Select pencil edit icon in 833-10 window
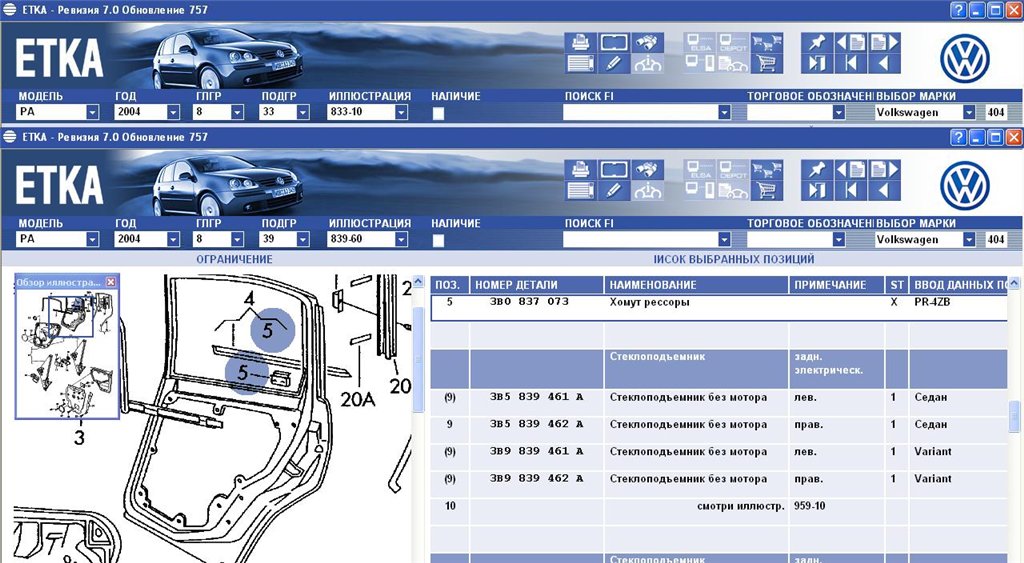 [614, 63]
